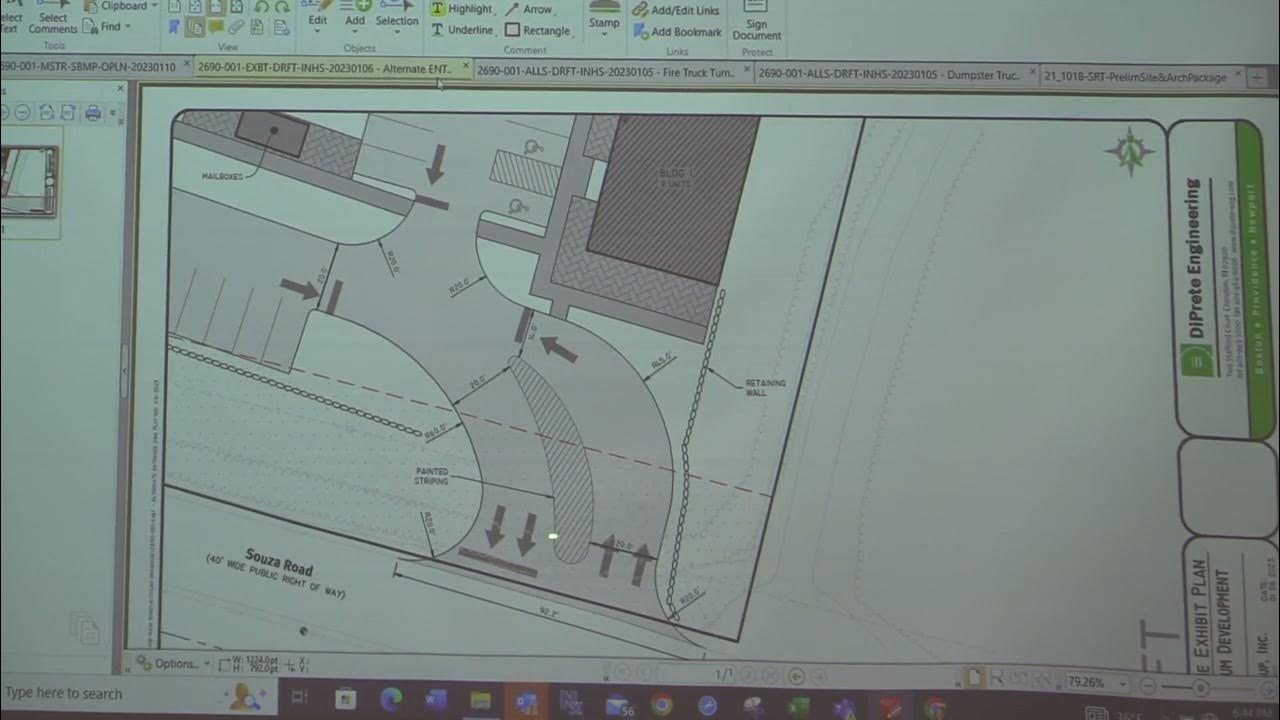Open Microsoft Store from taskbar

click(x=345, y=699)
